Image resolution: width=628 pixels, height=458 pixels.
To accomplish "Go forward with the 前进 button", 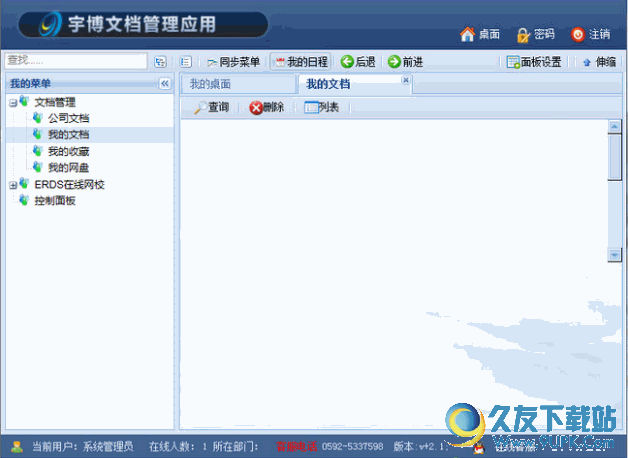I will tap(405, 62).
